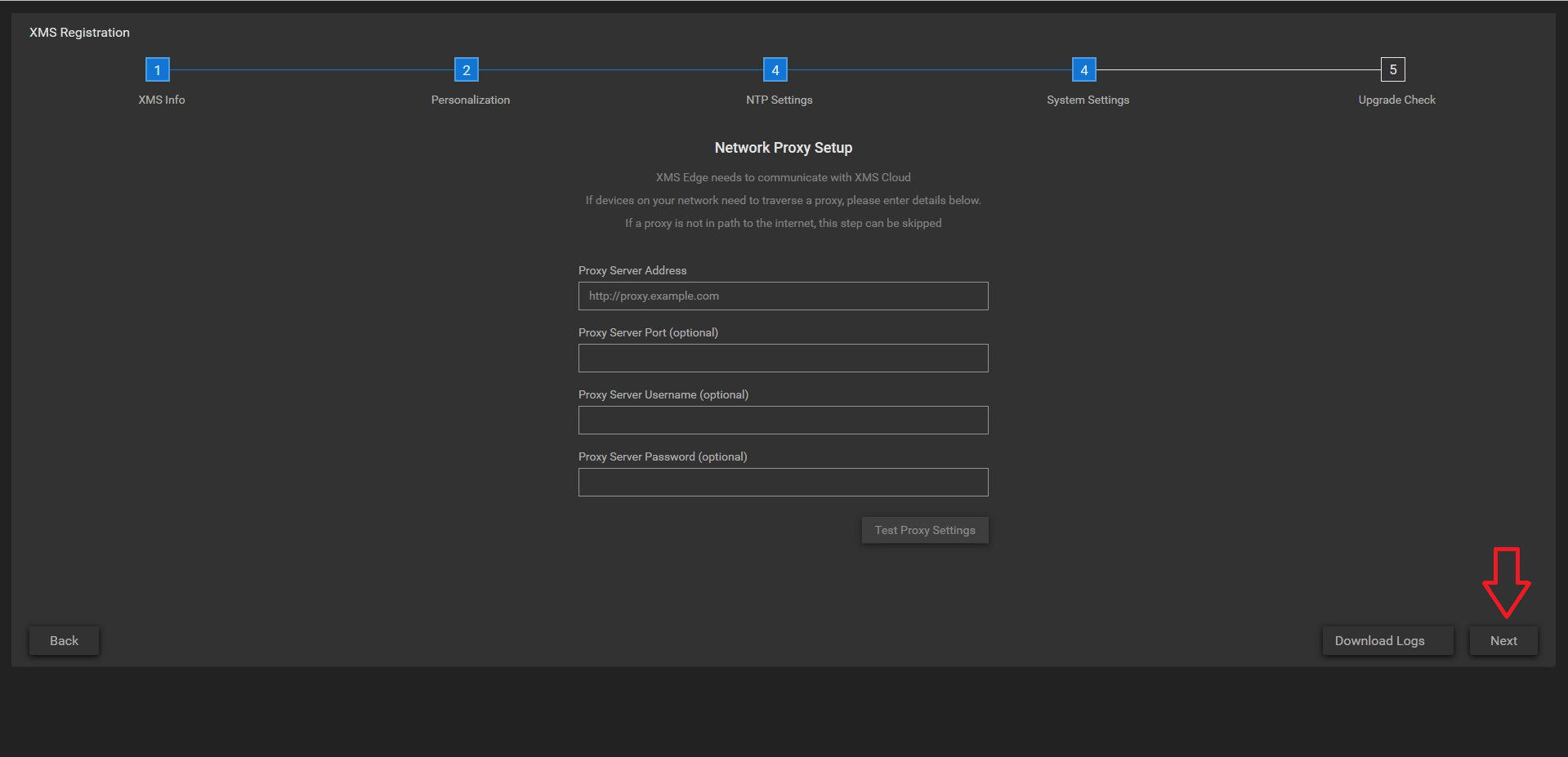Screen dimensions: 1568x757
Task: Click the Proxy Server Address label
Action: pos(632,270)
